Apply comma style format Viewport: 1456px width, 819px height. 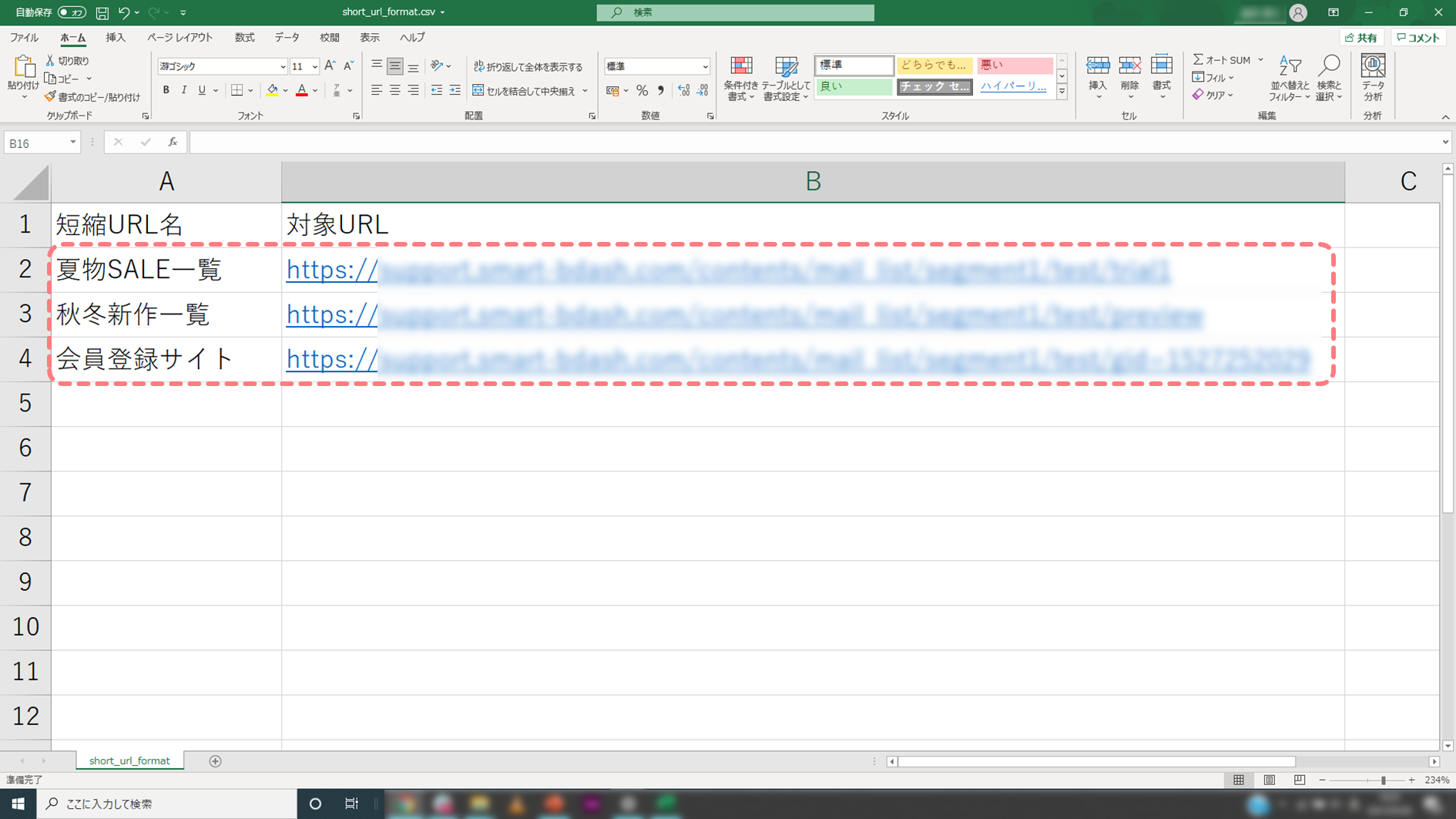661,91
